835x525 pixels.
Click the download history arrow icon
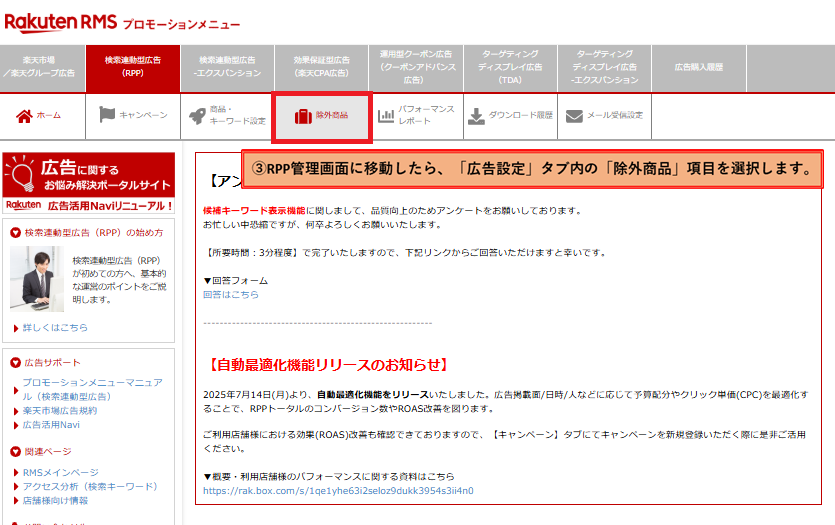pos(477,116)
